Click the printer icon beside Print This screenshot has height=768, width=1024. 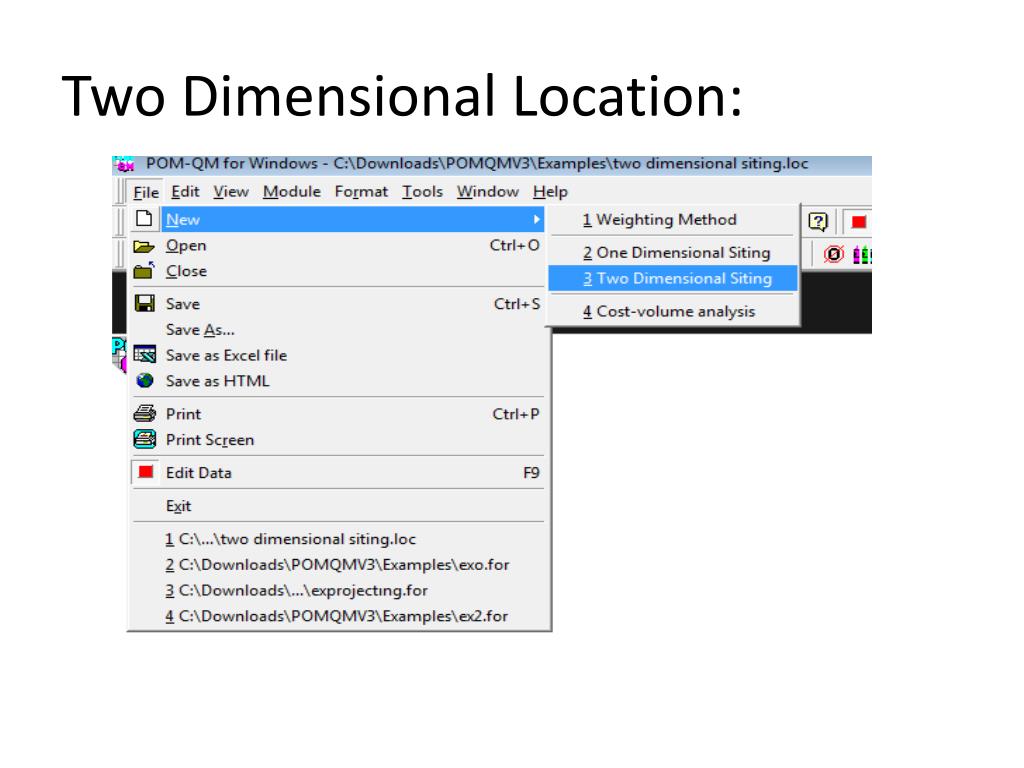(x=144, y=413)
